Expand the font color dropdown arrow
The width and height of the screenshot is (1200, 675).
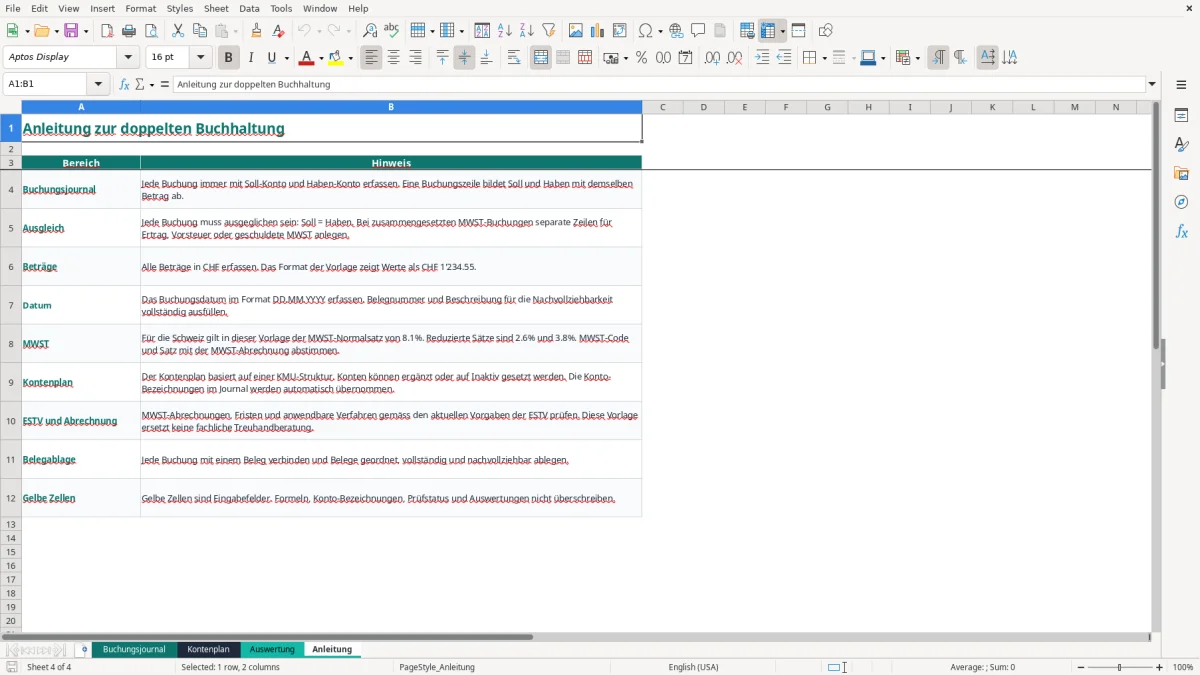[x=320, y=58]
